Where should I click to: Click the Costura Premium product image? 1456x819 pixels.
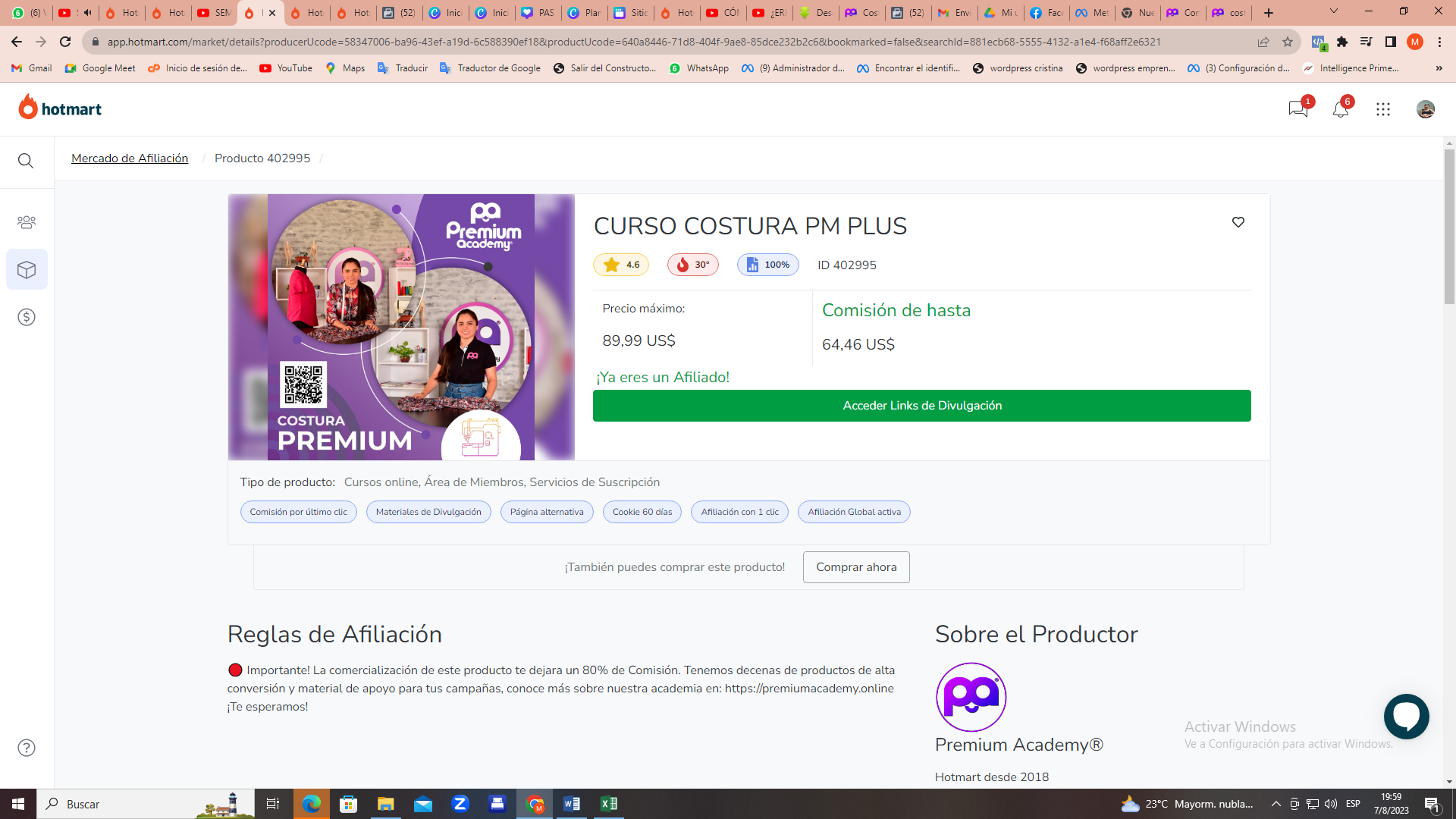401,327
